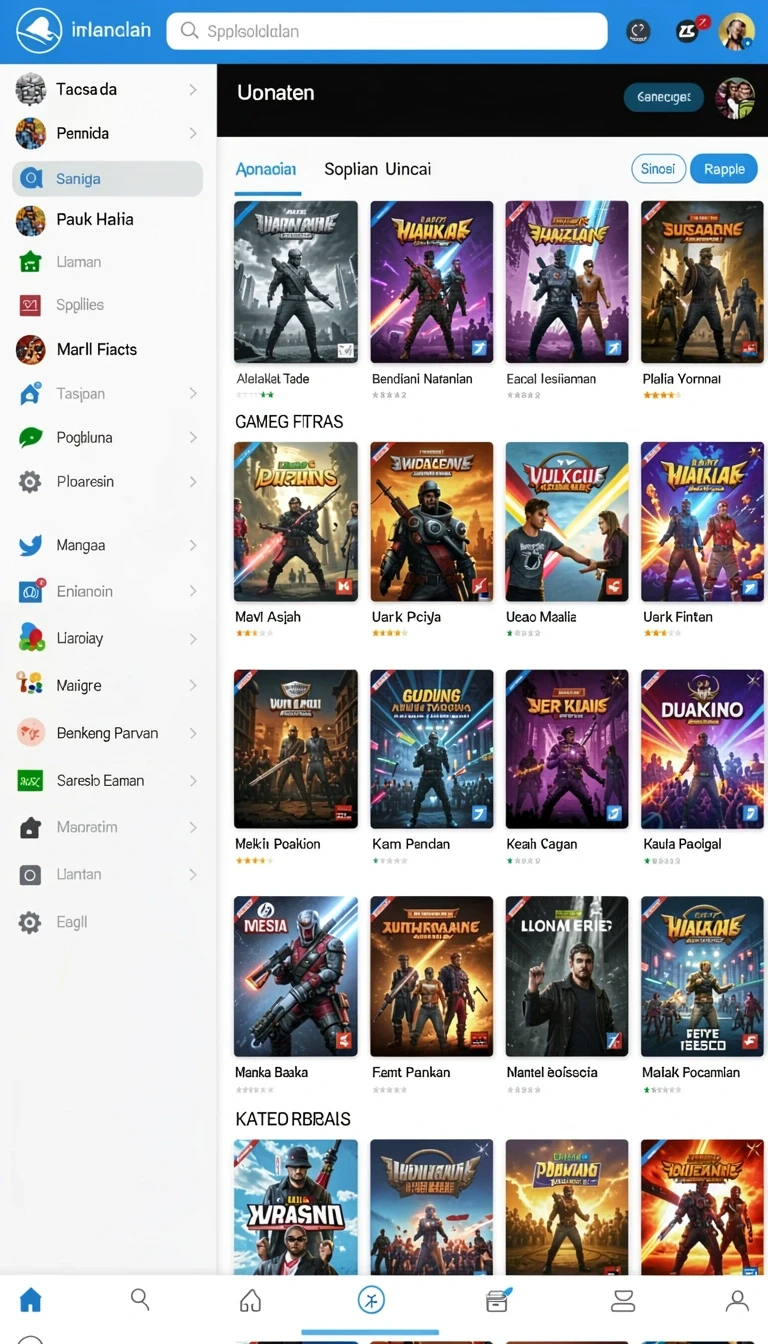The width and height of the screenshot is (768, 1344).
Task: Click the Enianoin icon with badge
Action: 31,591
